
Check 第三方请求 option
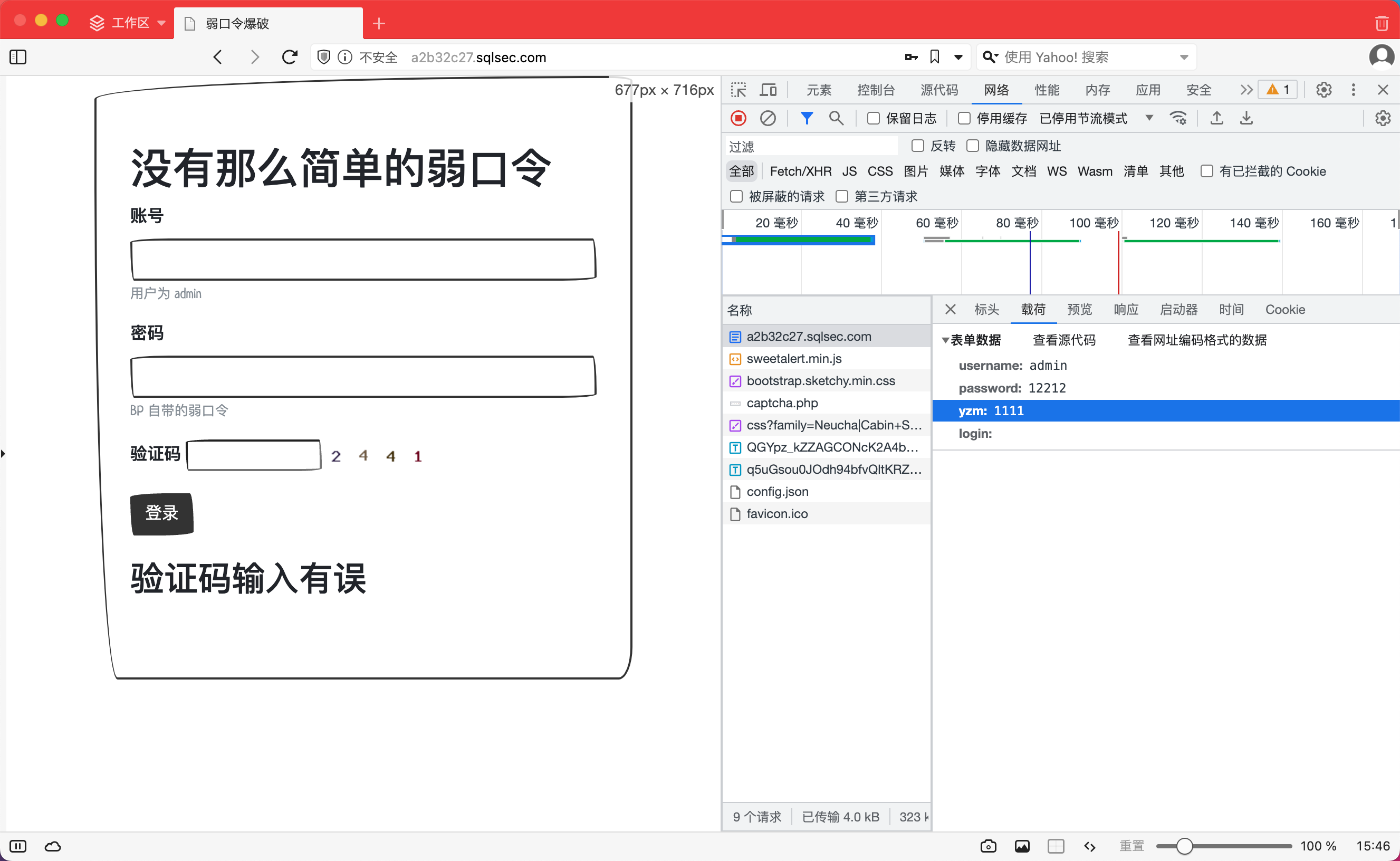(x=841, y=196)
